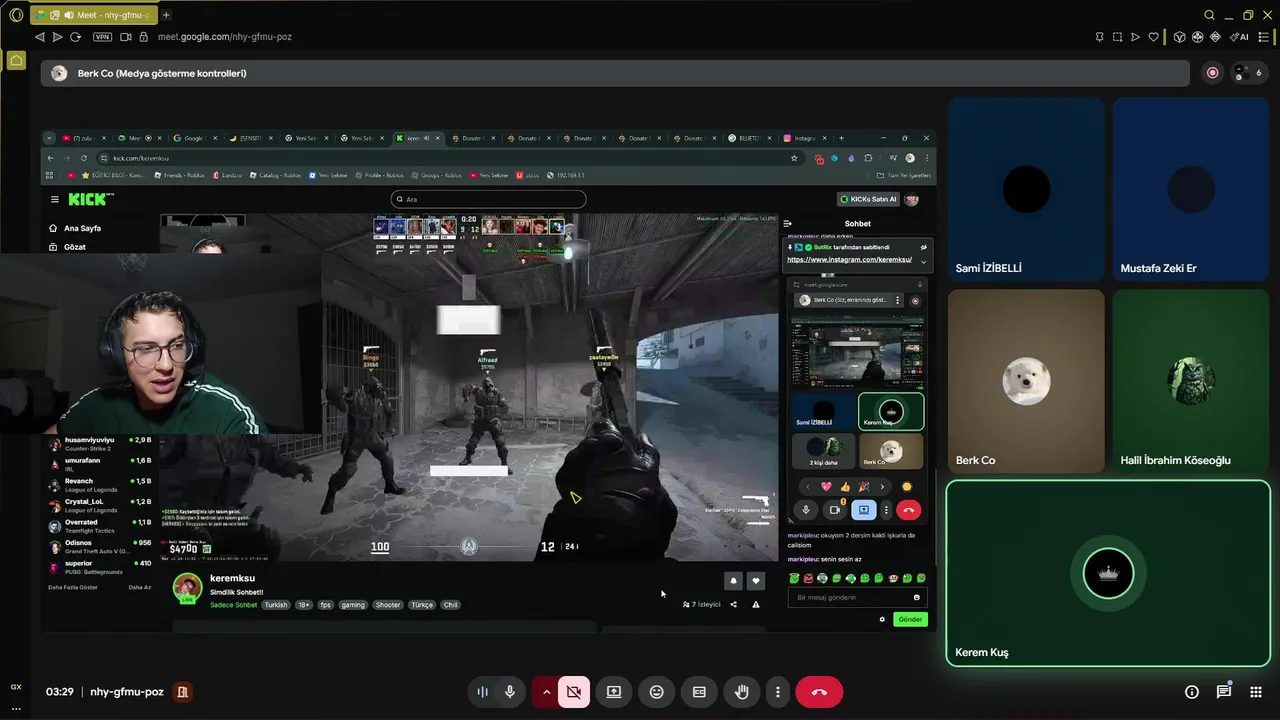Open sidebar three-dot settings at bottom left
1280x720 pixels.
click(16, 708)
